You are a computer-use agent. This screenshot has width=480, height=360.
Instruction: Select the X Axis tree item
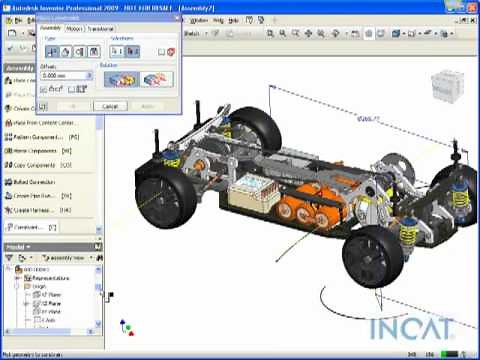tap(45, 320)
